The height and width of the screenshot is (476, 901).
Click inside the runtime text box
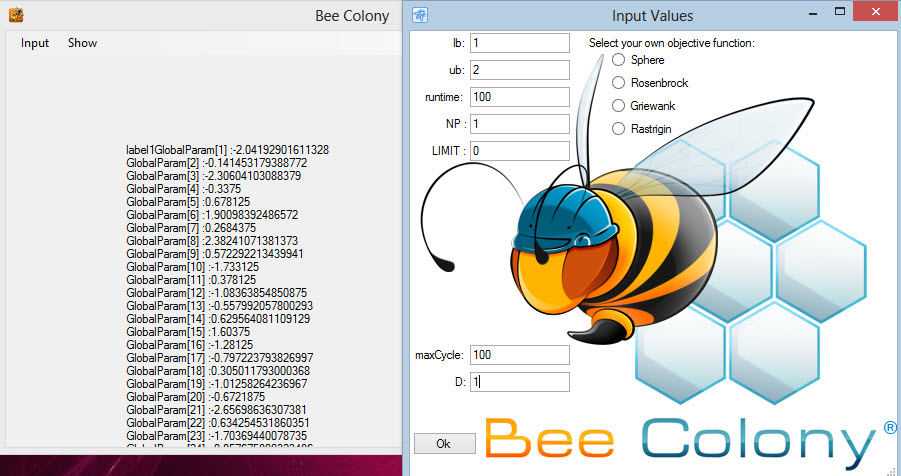coord(520,97)
